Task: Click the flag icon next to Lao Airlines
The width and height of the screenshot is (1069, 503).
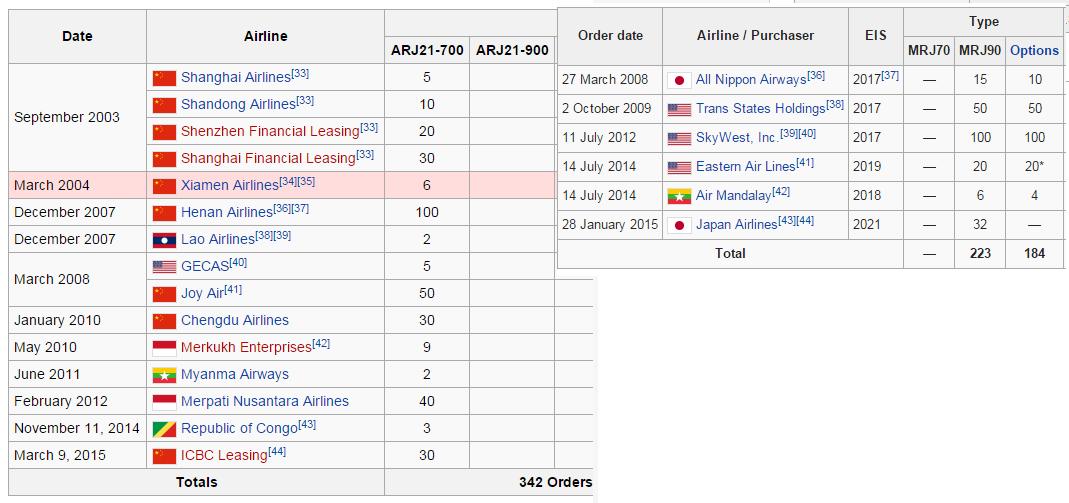Action: click(164, 240)
